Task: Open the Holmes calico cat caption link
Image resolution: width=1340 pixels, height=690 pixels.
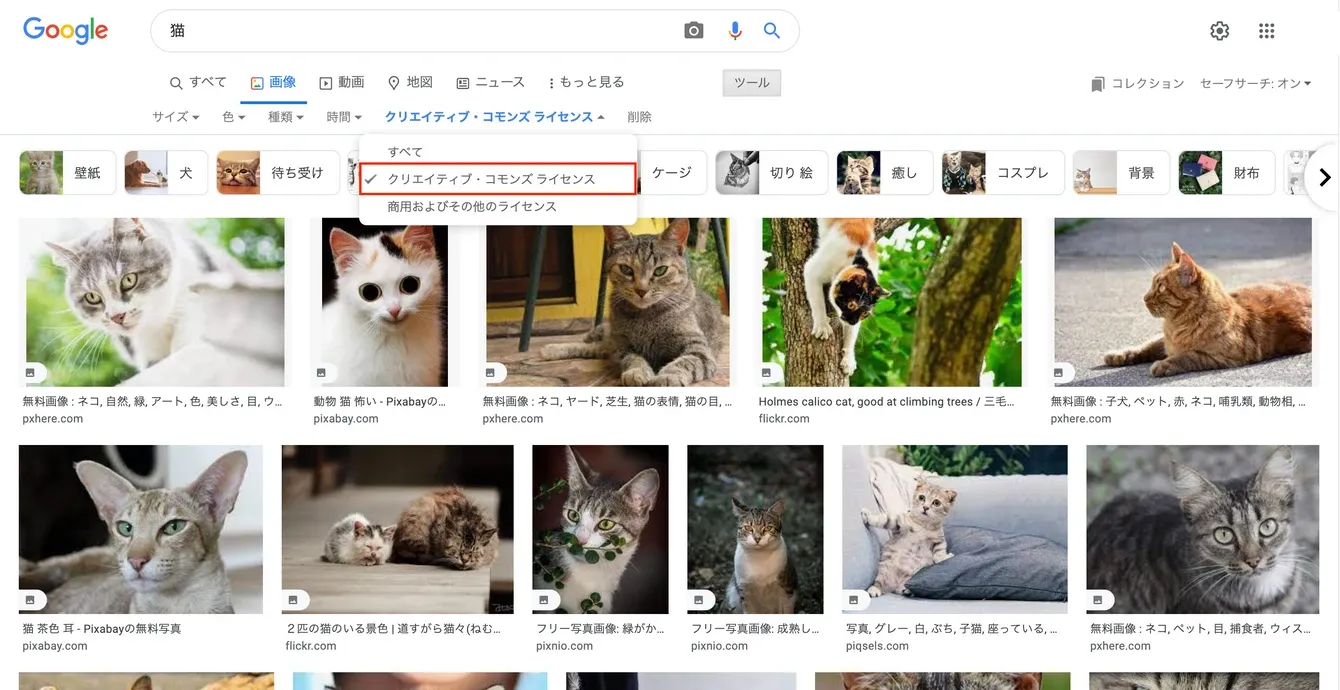Action: click(x=887, y=402)
